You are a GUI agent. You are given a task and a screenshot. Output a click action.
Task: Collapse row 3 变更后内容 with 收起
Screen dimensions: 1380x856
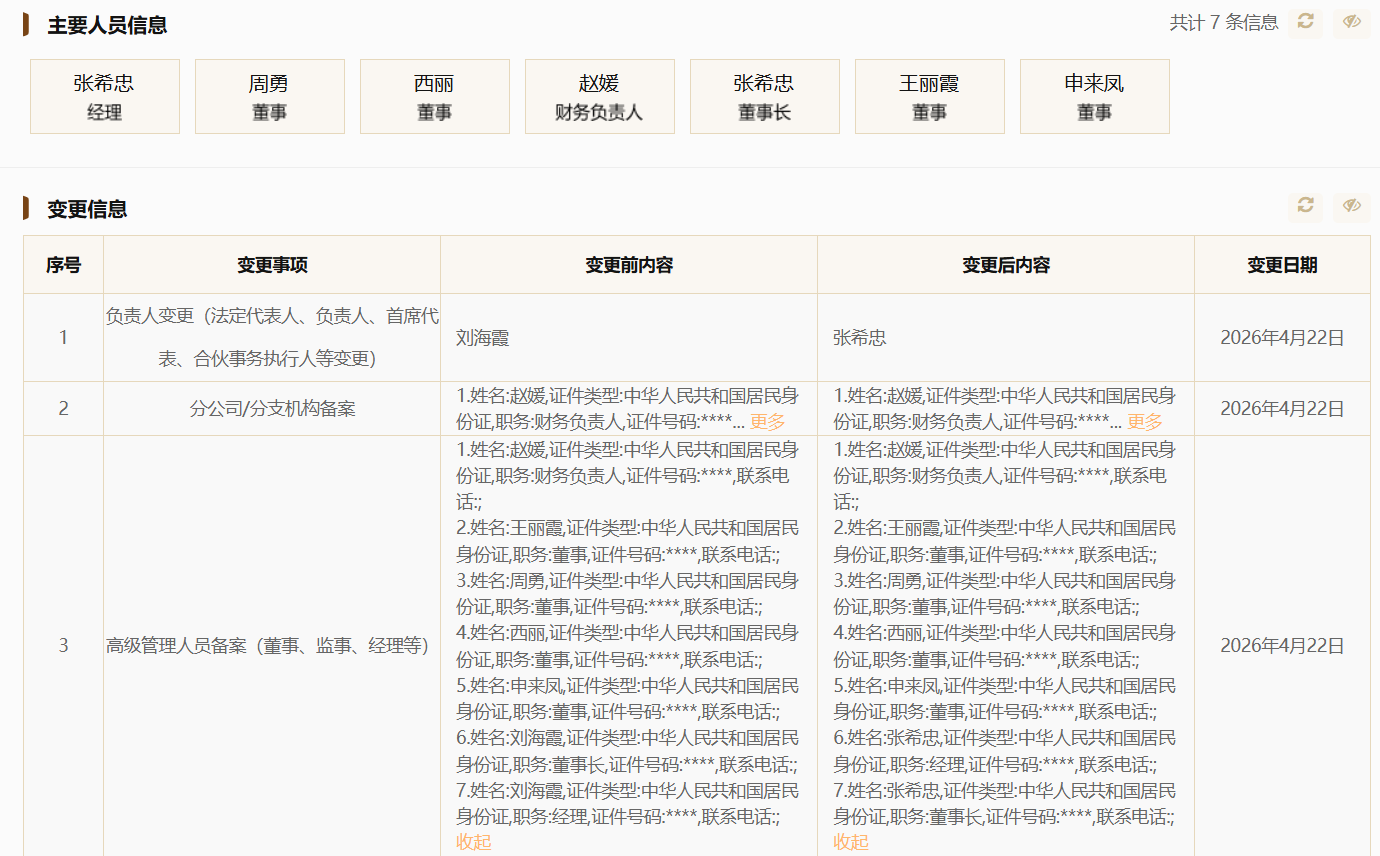[851, 842]
